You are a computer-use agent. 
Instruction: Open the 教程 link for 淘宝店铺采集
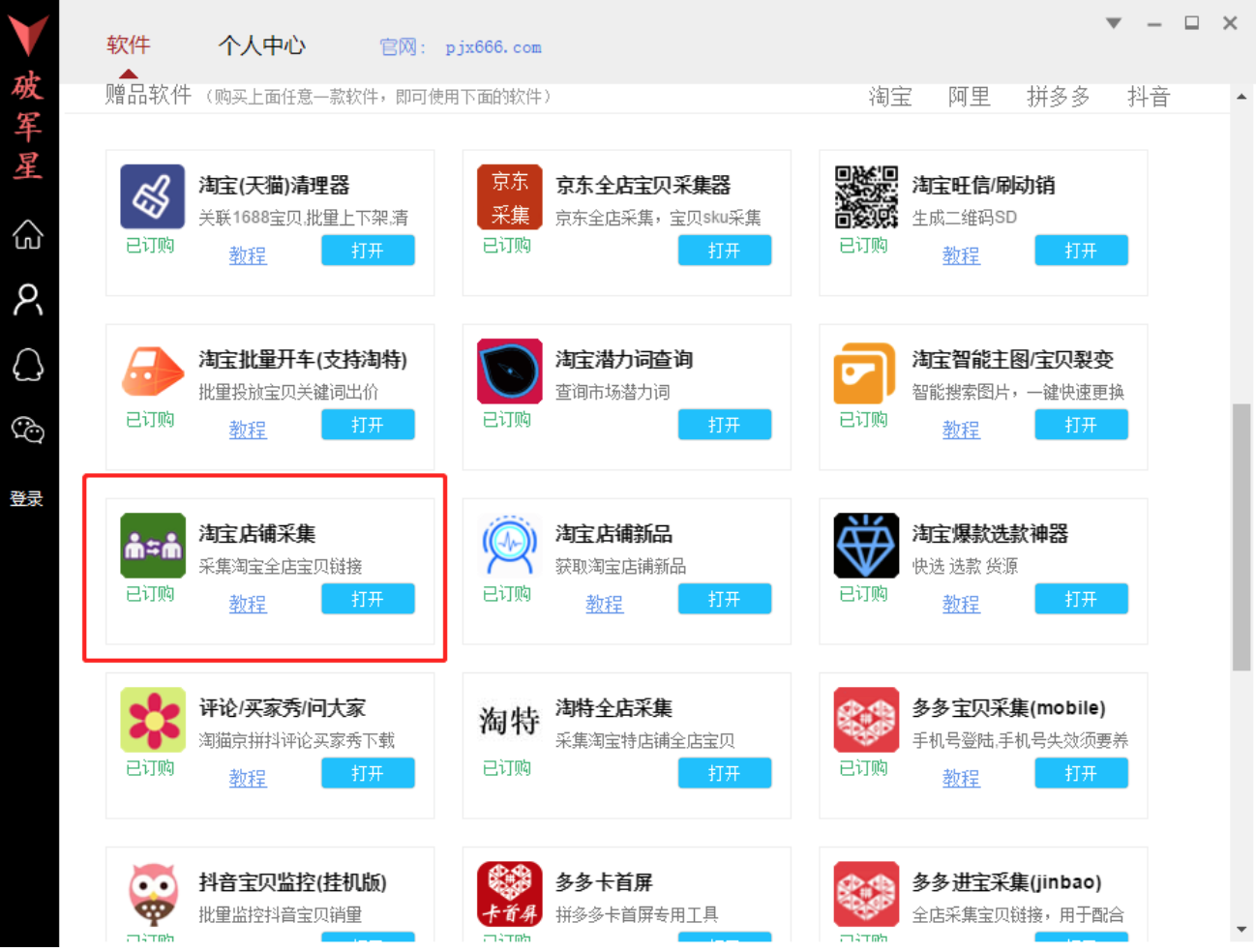tap(248, 604)
